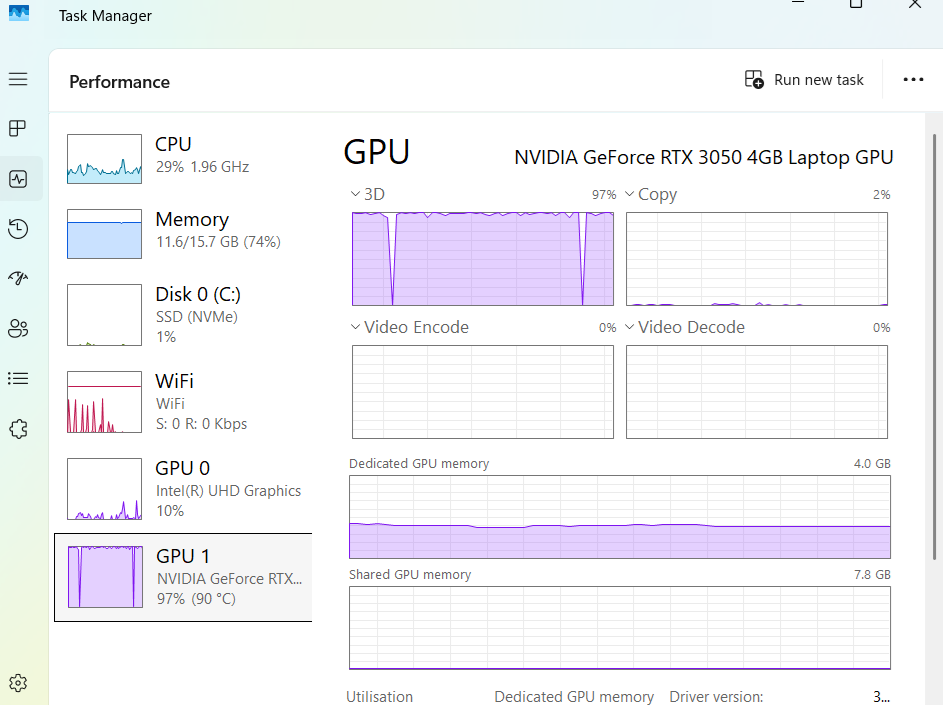Image resolution: width=943 pixels, height=705 pixels.
Task: Click the 3D utilisation graph
Action: 483,259
